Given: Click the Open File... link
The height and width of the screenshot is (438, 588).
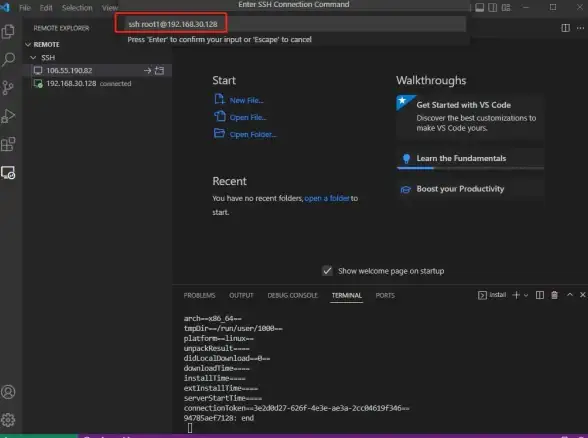Looking at the screenshot, I should tap(248, 117).
